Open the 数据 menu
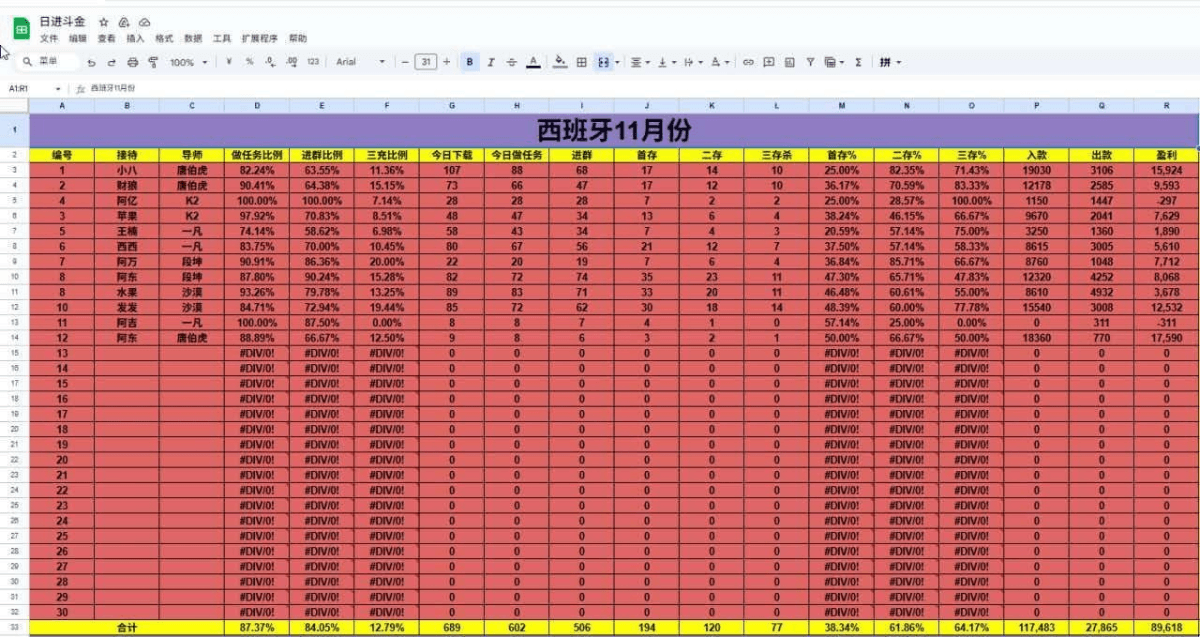The image size is (1200, 637). coord(193,39)
